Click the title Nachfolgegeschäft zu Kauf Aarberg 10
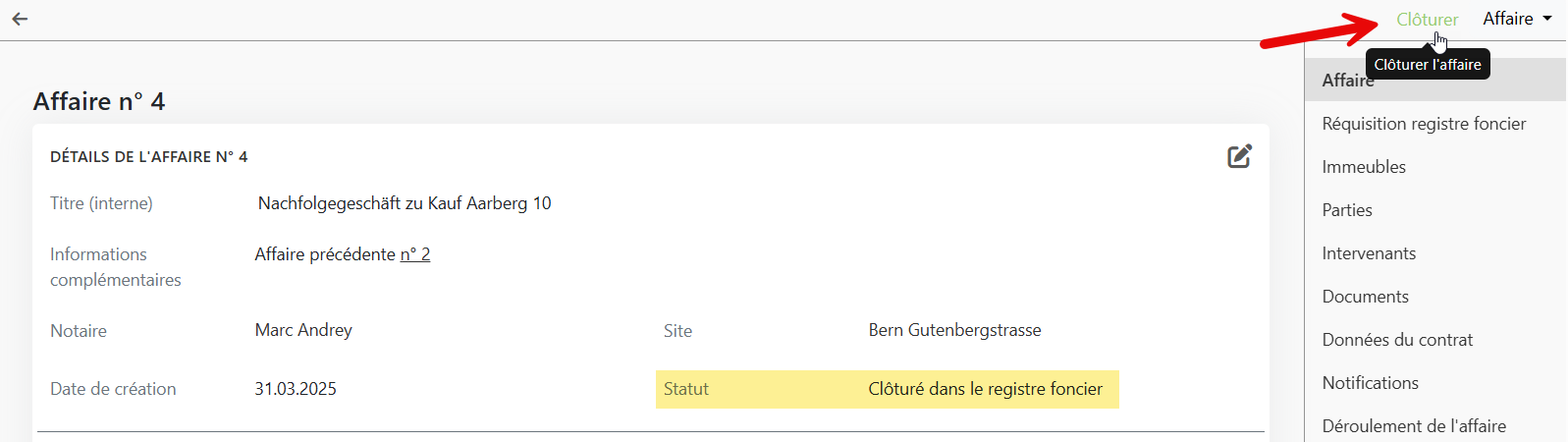The width and height of the screenshot is (1568, 442). click(x=405, y=203)
